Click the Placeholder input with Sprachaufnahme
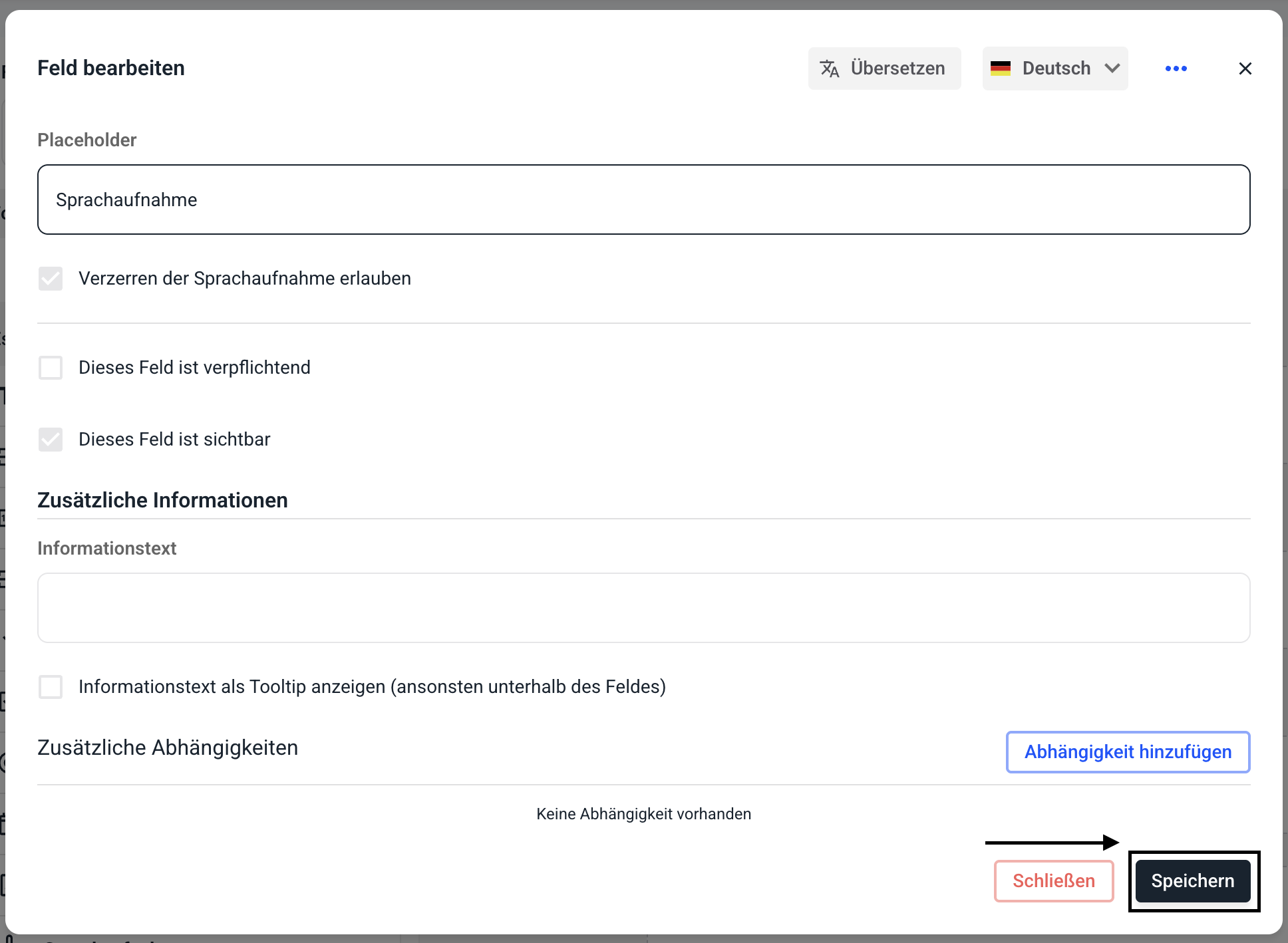Screen dimensions: 1288x943 point(643,200)
